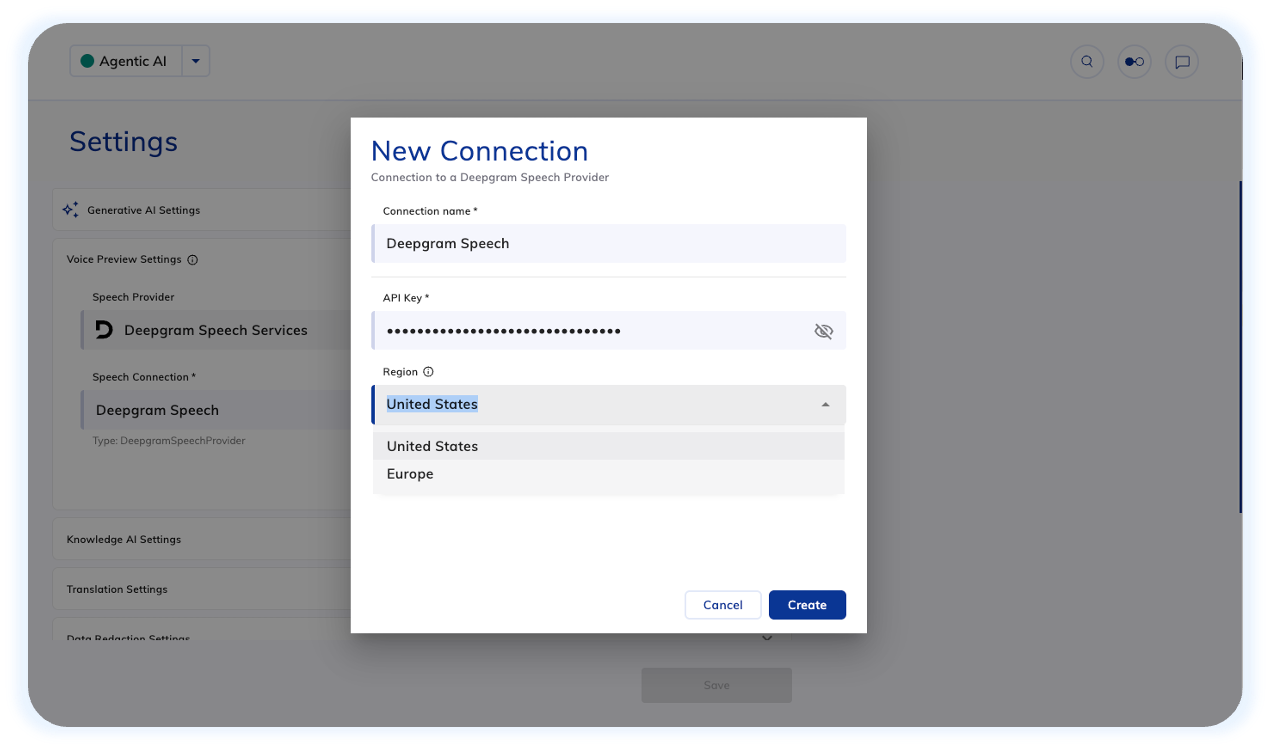Click the Generative AI sparkle icon
1271x750 pixels.
(x=70, y=210)
